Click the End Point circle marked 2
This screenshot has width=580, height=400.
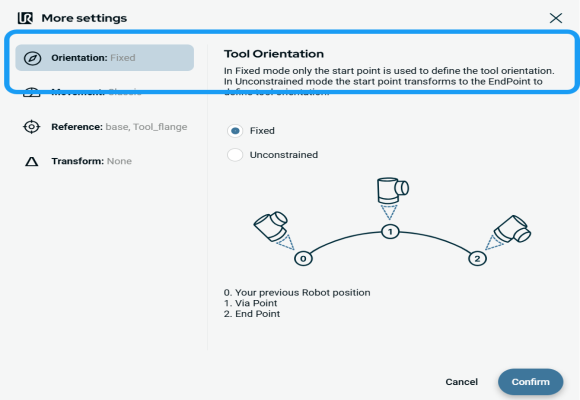coord(477,258)
